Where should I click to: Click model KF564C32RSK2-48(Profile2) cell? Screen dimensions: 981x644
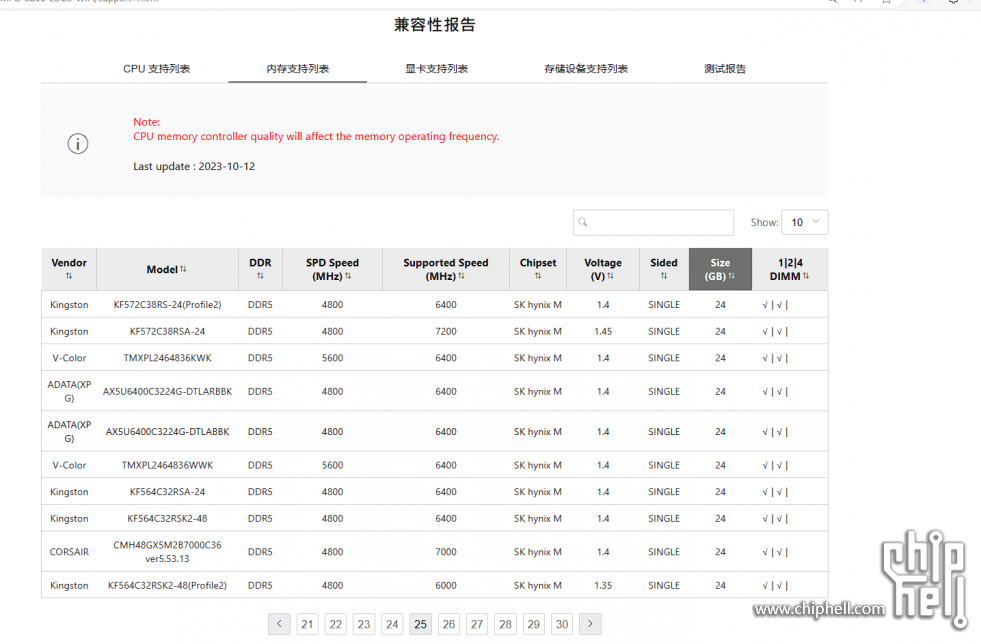point(168,586)
